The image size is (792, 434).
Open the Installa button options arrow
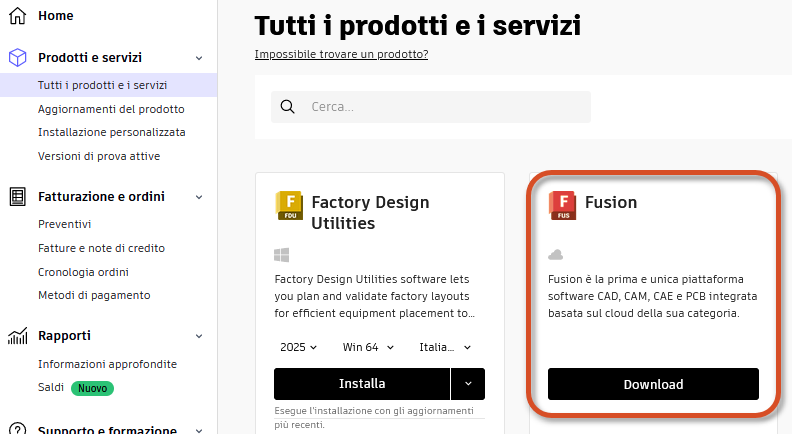pos(468,383)
